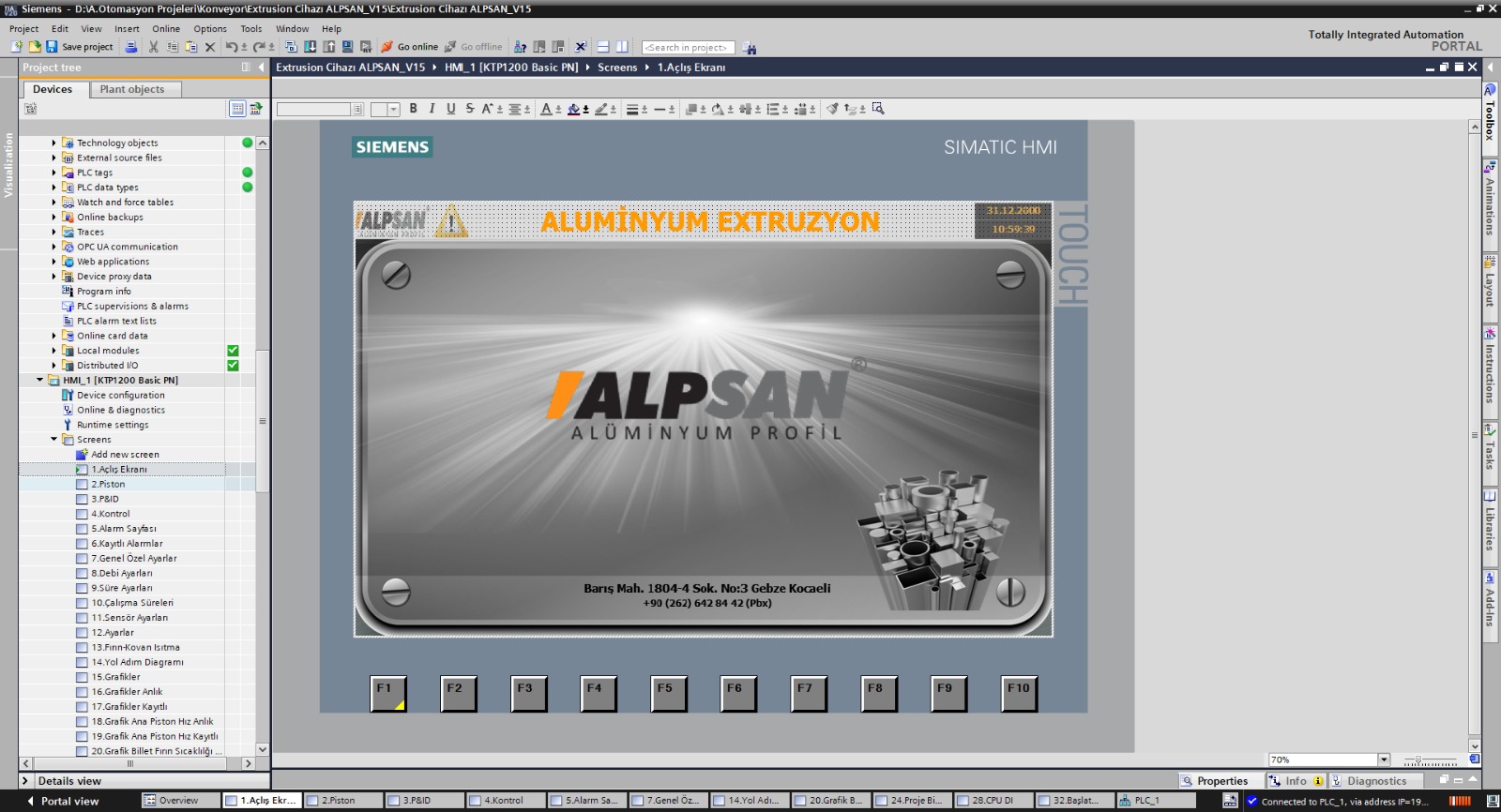Expand the Technology objects tree node
1501x812 pixels.
[54, 143]
